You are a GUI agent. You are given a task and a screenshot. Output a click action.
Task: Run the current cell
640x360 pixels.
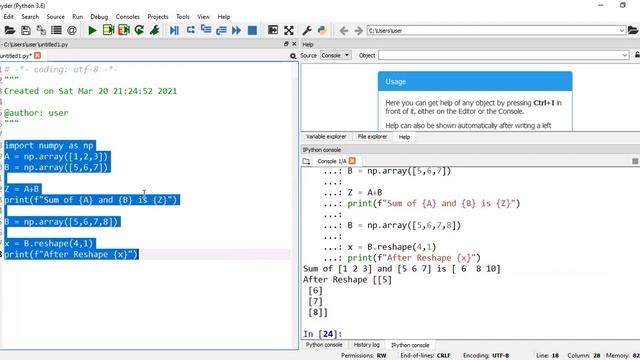[108, 30]
